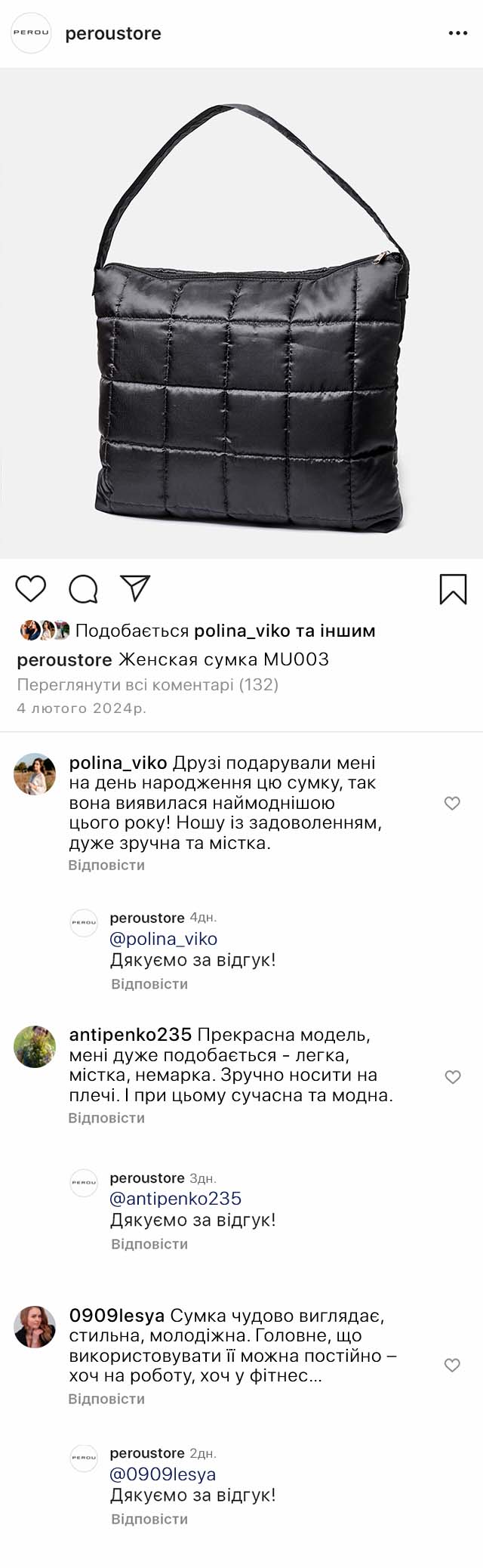
Task: Share the post with paper plane icon
Action: coord(136,588)
